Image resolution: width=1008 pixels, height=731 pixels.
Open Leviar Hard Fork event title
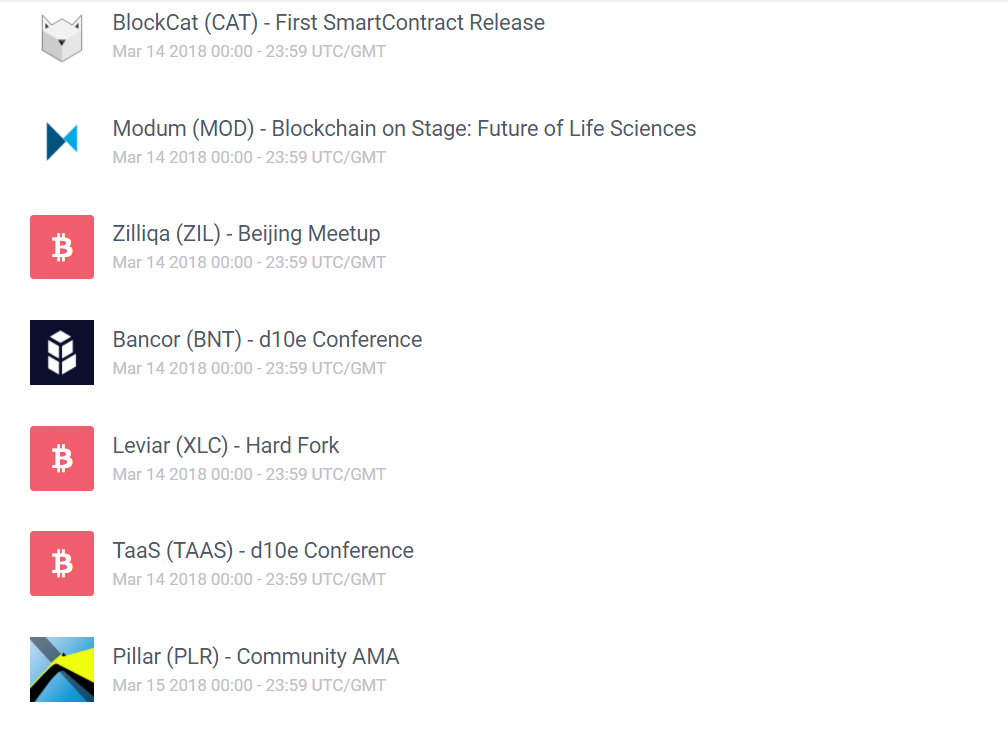pos(226,445)
